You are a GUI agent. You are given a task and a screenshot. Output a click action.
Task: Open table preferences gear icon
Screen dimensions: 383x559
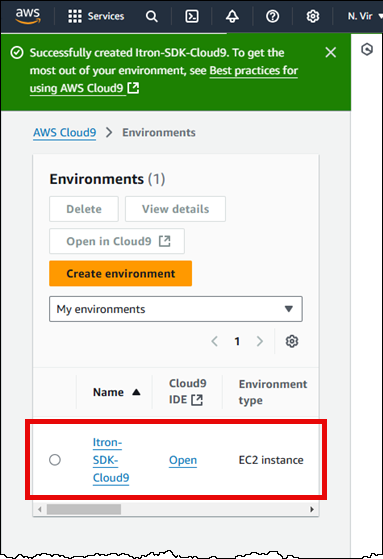[292, 341]
